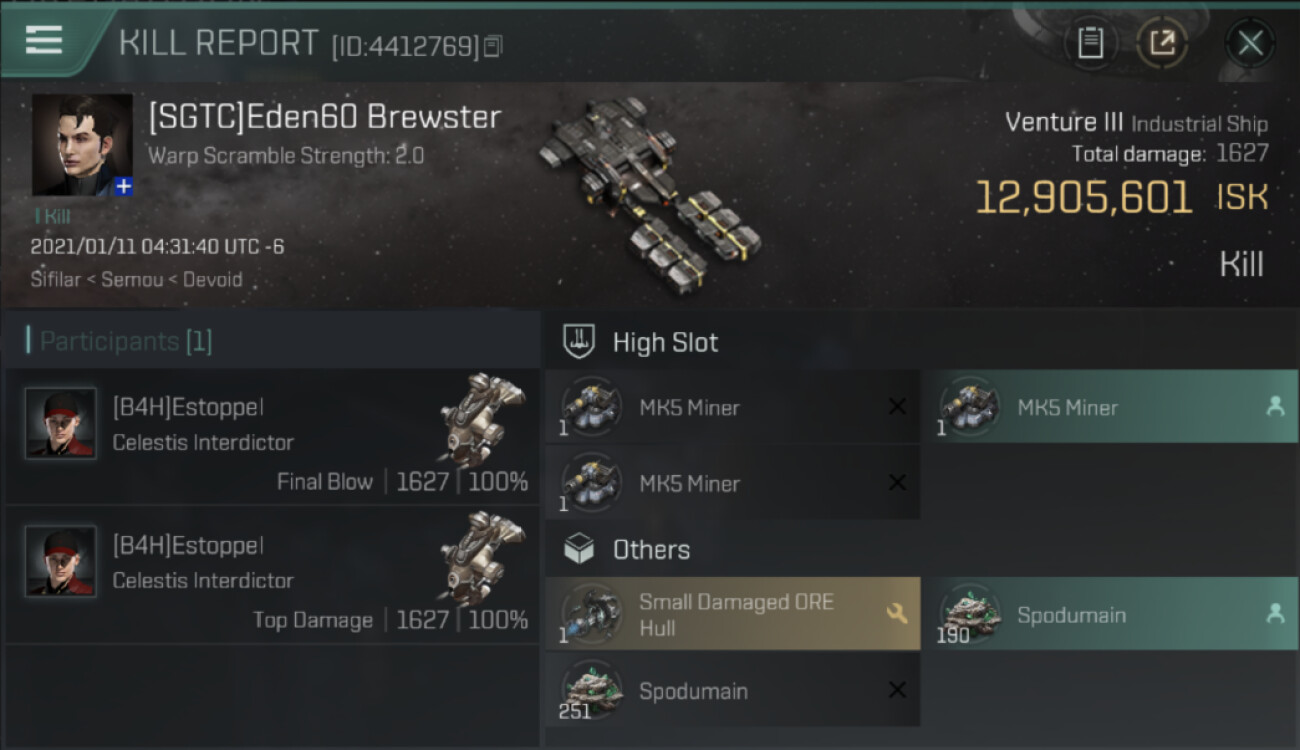1300x750 pixels.
Task: Click the Others section cube icon
Action: [x=580, y=549]
